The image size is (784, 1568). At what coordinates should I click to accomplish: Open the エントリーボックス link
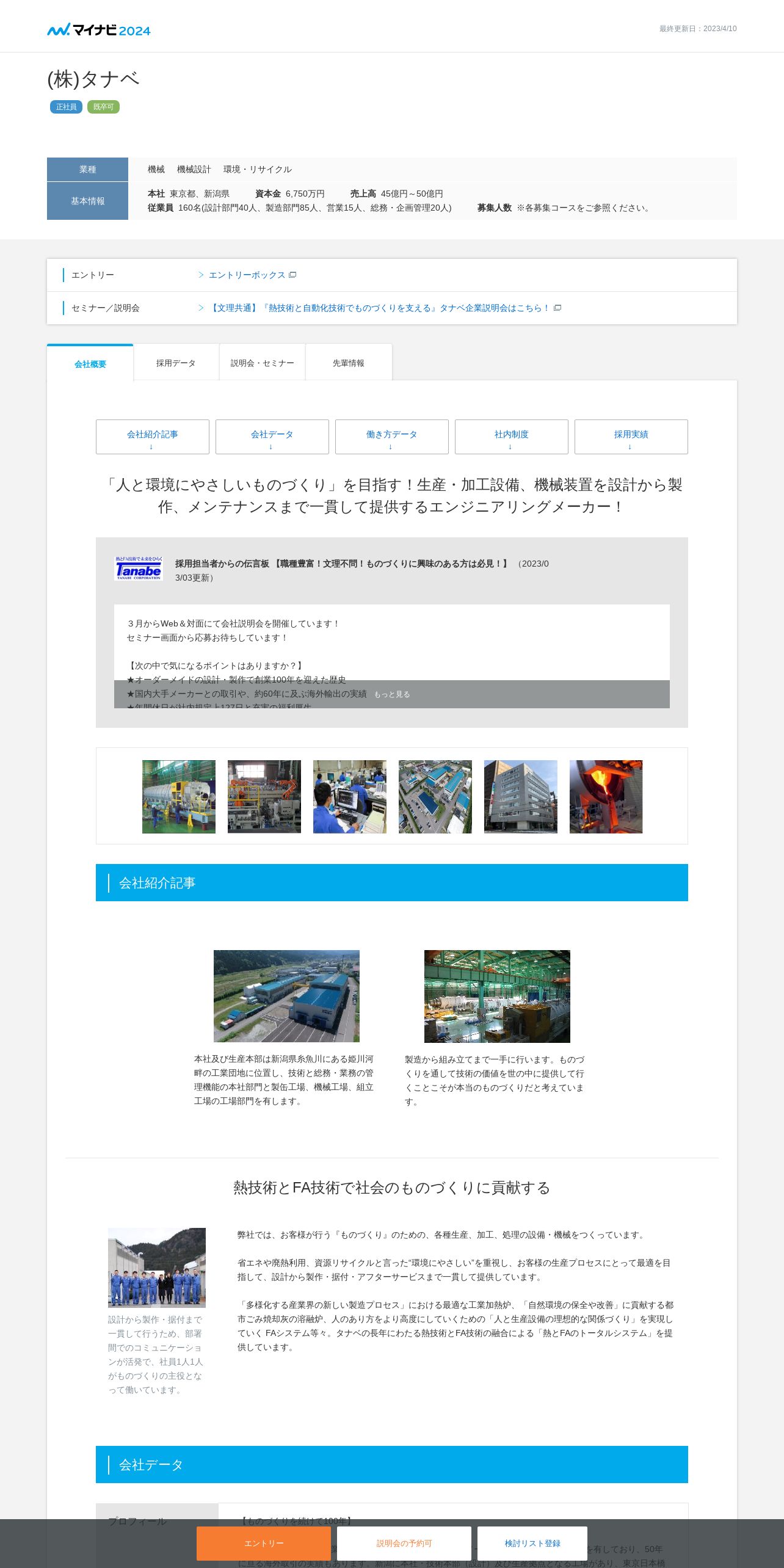[247, 275]
